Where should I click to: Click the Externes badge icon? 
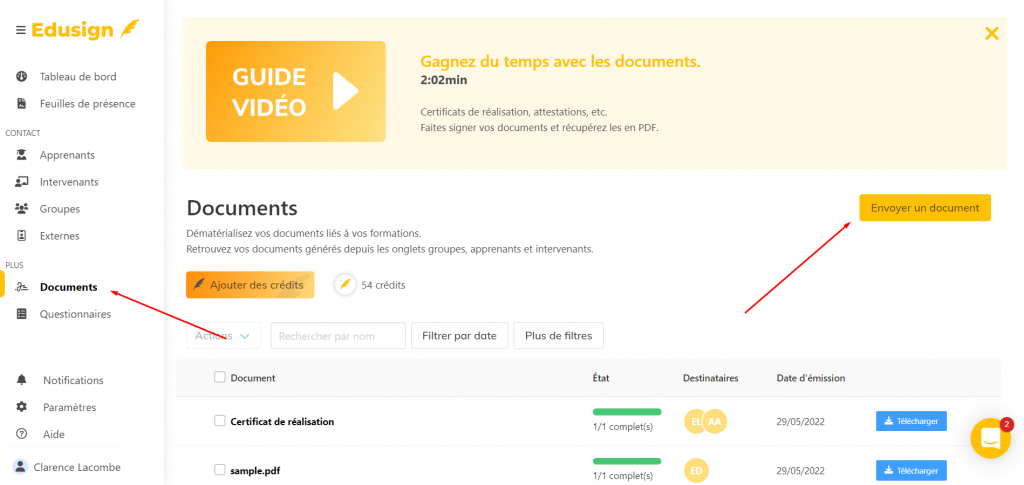tap(22, 236)
